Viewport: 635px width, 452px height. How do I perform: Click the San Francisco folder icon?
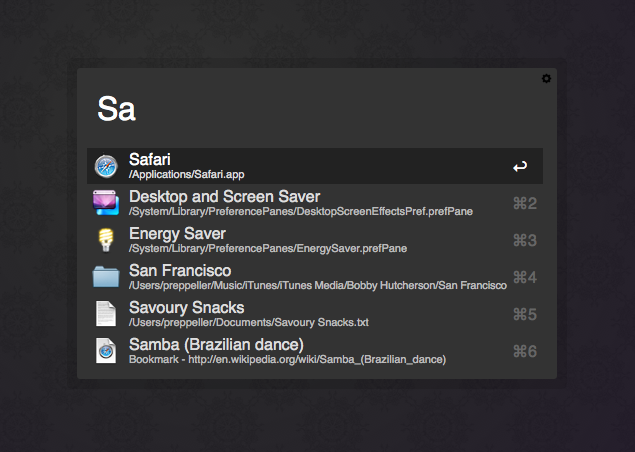[x=106, y=277]
